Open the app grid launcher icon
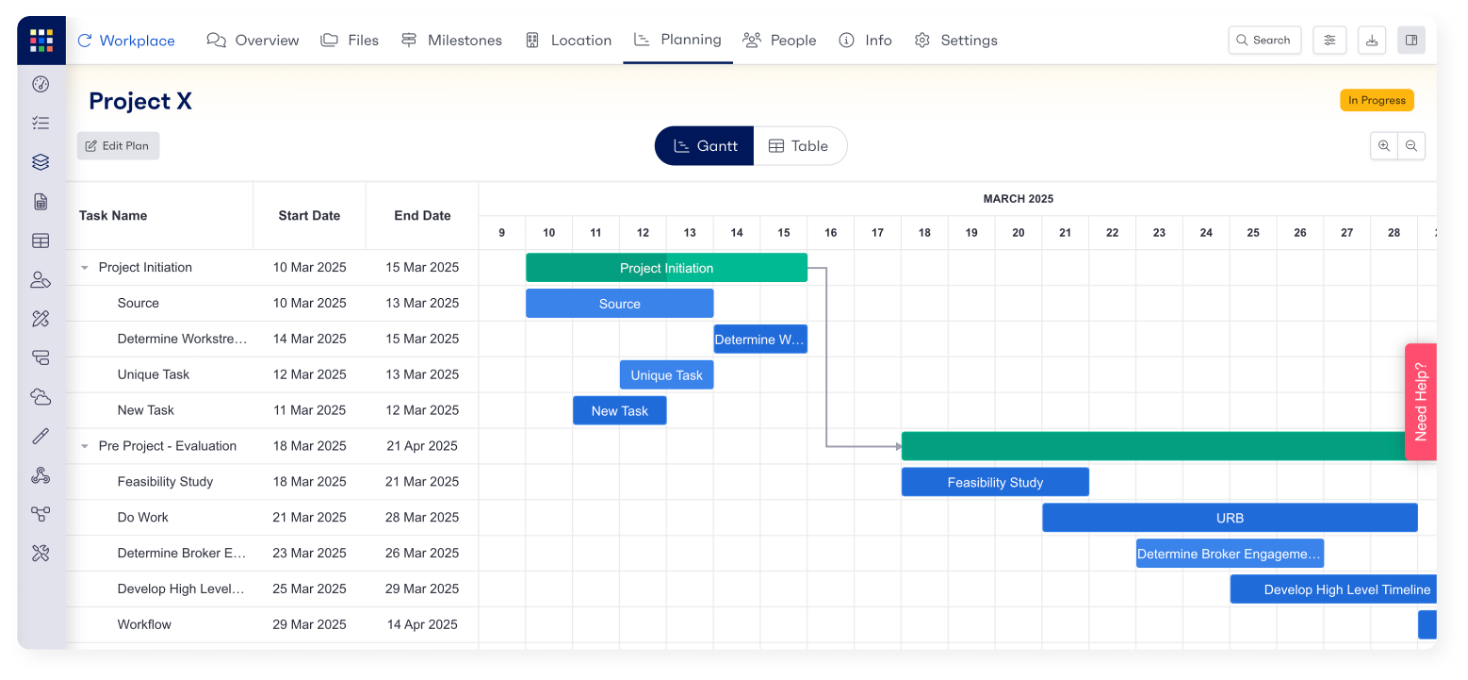 click(41, 40)
